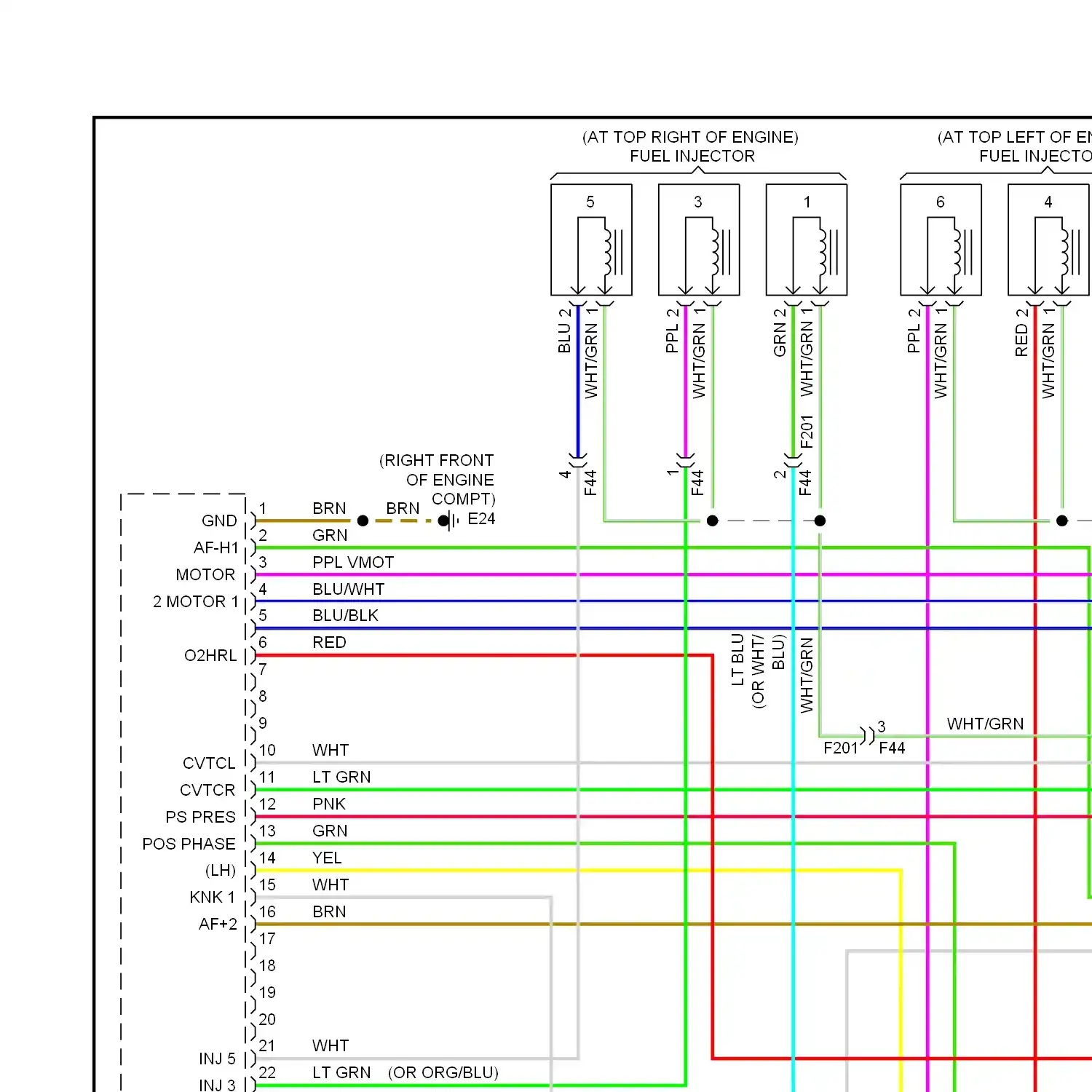Image resolution: width=1092 pixels, height=1092 pixels.
Task: Click the "E24" ground reference label
Action: pyautogui.click(x=481, y=518)
